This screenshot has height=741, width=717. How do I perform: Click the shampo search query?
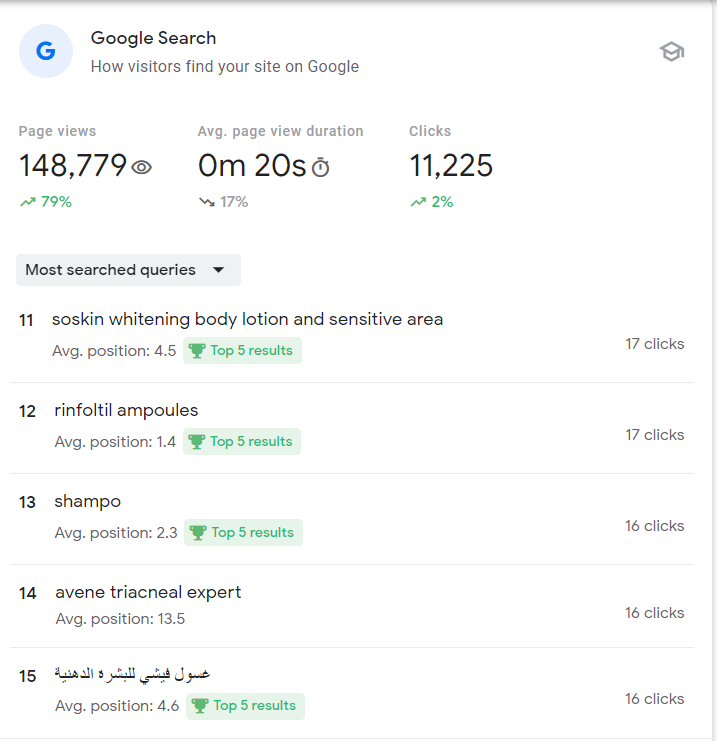87,501
